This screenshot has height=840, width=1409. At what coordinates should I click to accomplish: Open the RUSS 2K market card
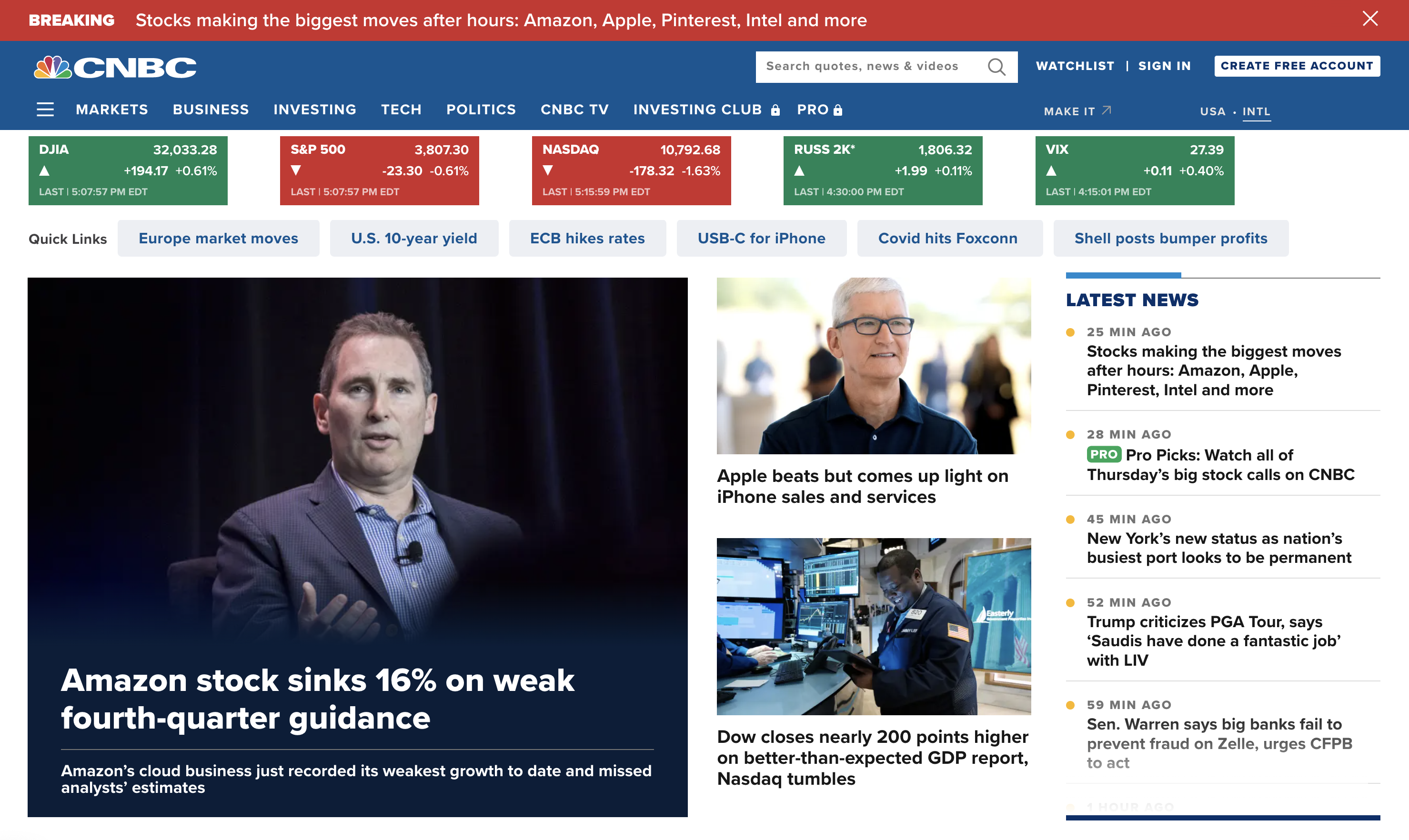(x=883, y=170)
